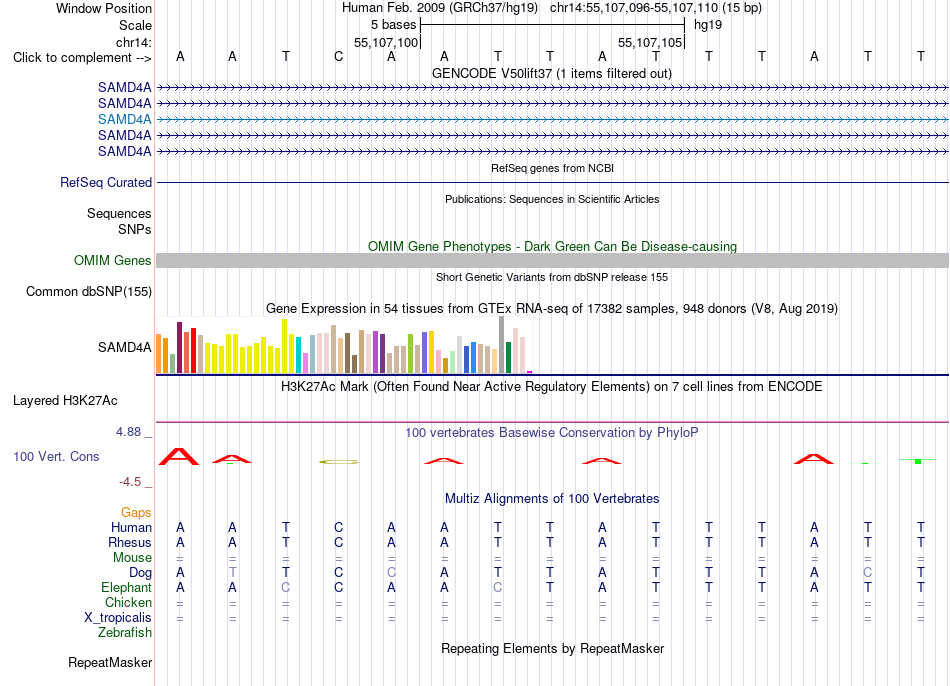Click 'Click to complement -->' to complement bases
This screenshot has height=686, width=950.
82,58
